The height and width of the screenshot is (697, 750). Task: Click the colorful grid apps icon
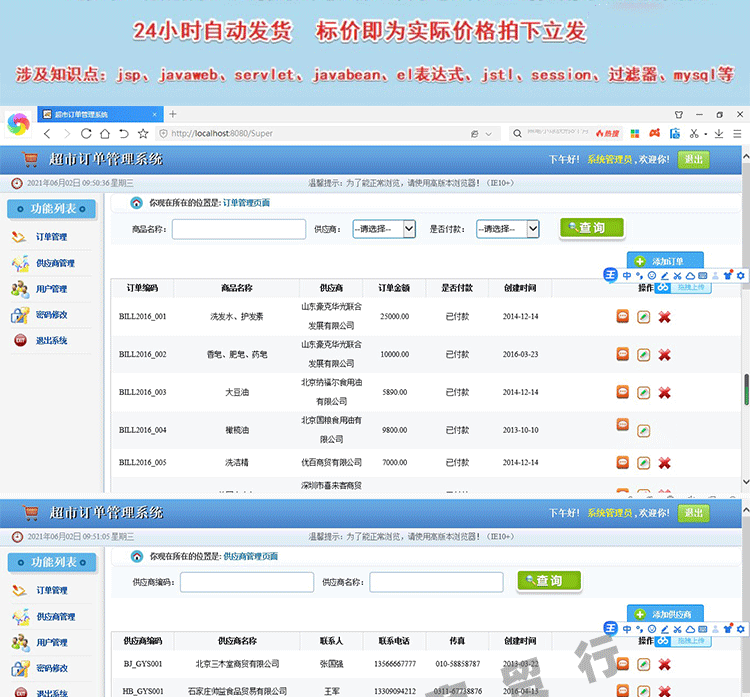tap(635, 133)
